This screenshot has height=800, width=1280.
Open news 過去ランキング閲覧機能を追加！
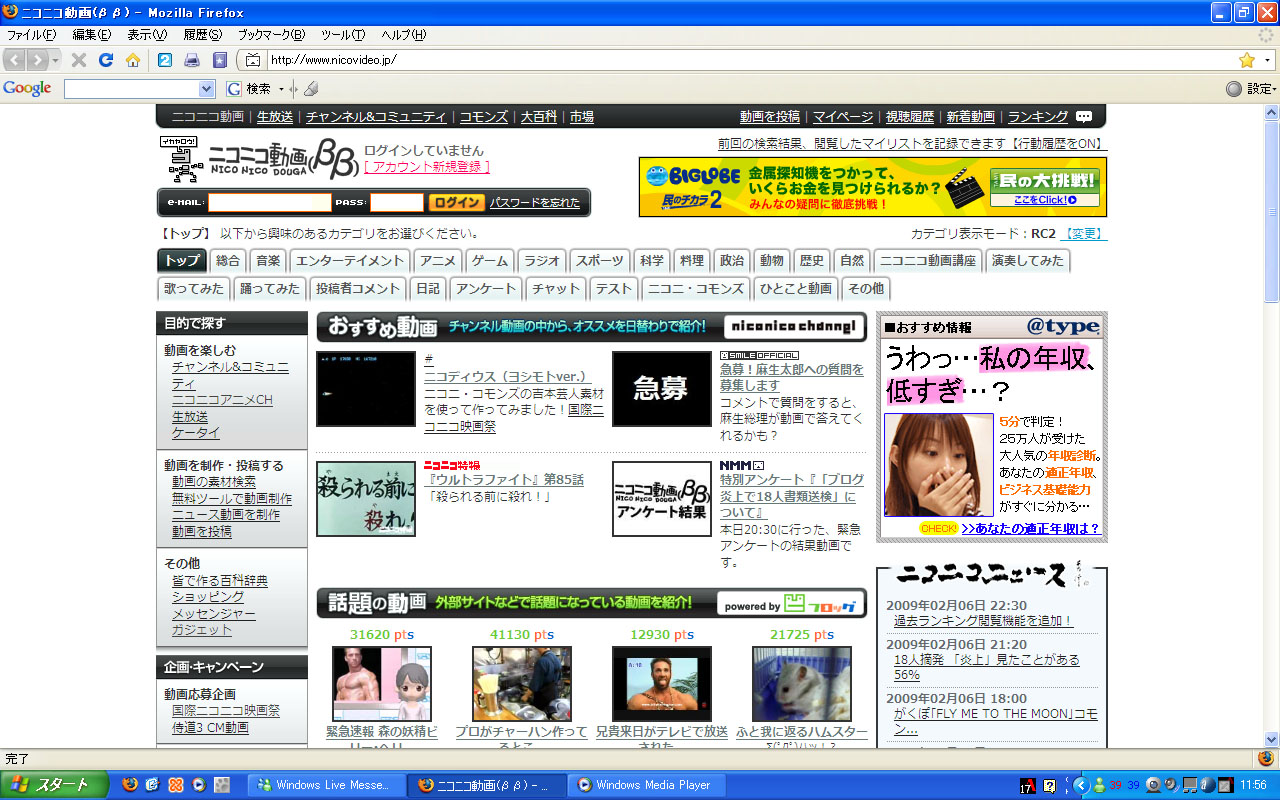pos(983,620)
